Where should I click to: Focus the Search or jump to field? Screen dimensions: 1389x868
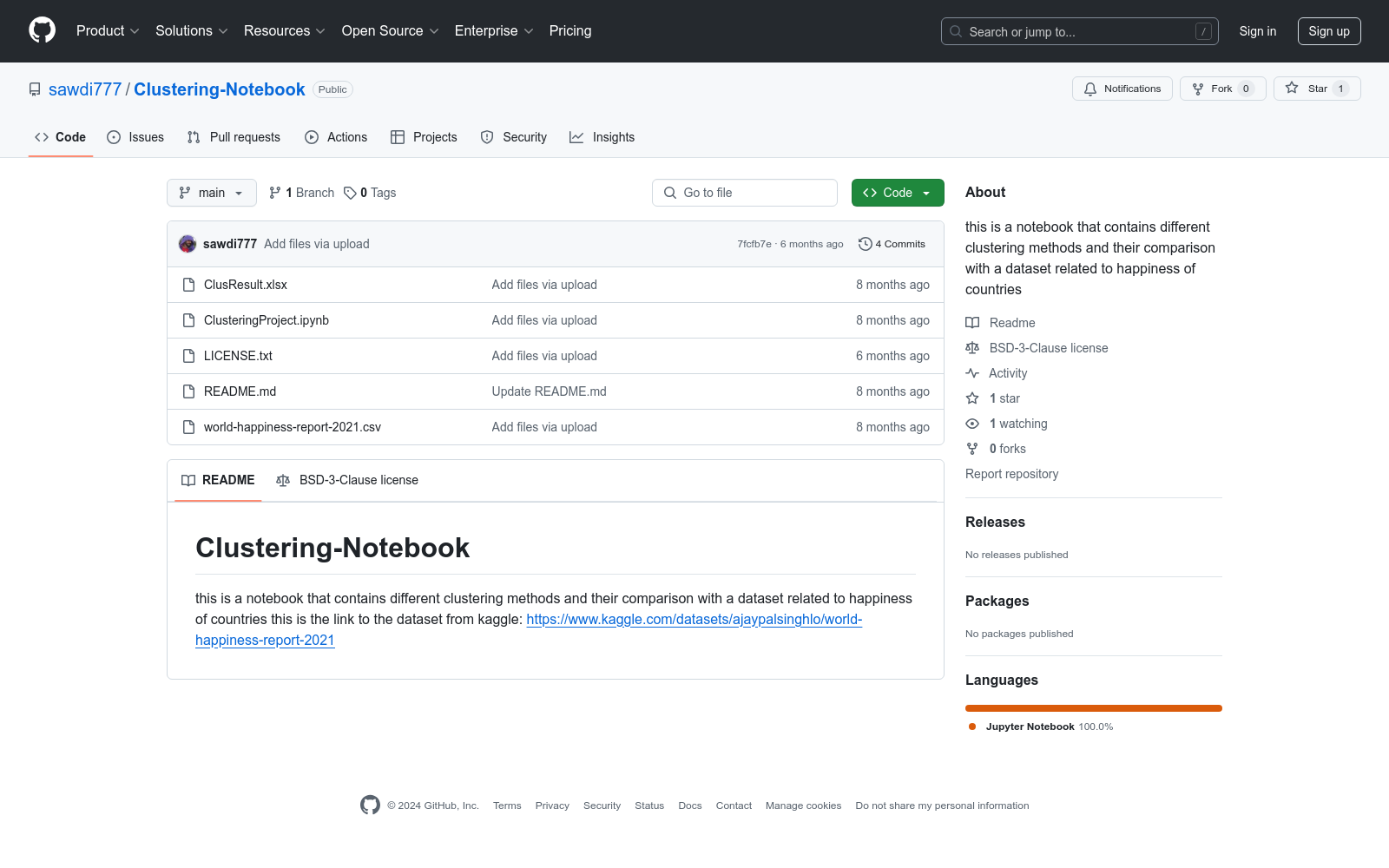pyautogui.click(x=1080, y=31)
